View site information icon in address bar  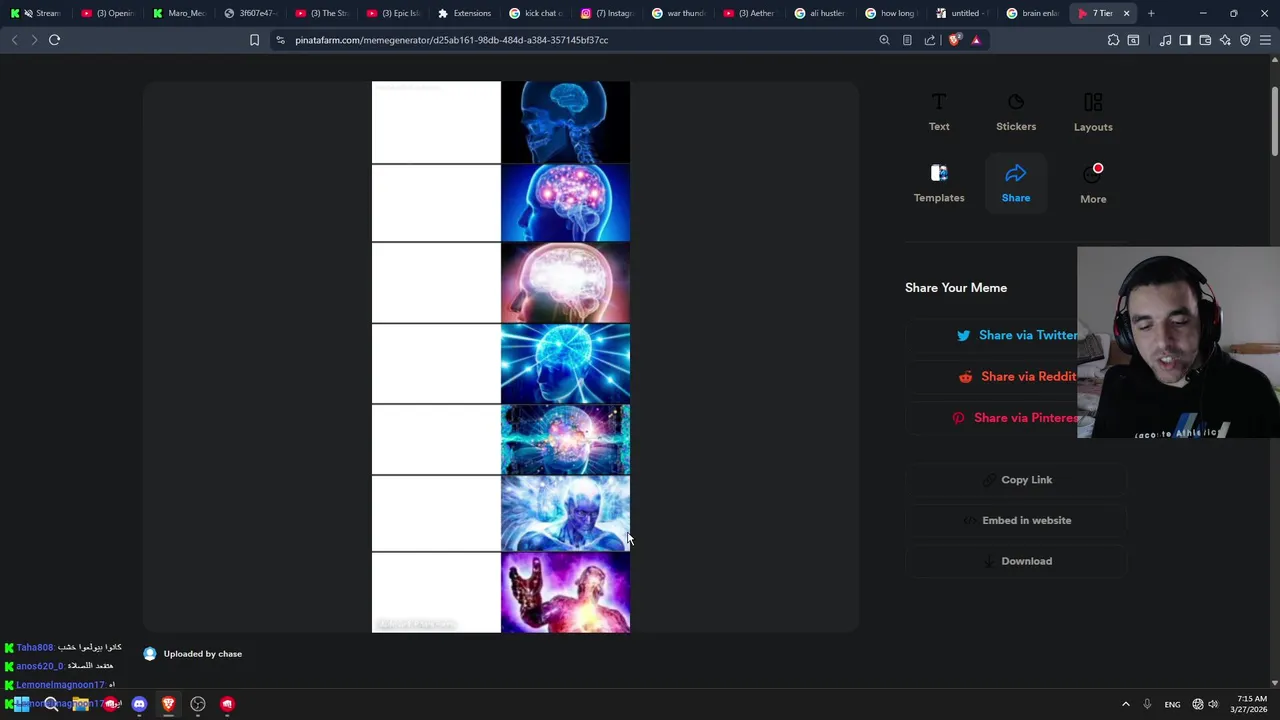(x=280, y=40)
